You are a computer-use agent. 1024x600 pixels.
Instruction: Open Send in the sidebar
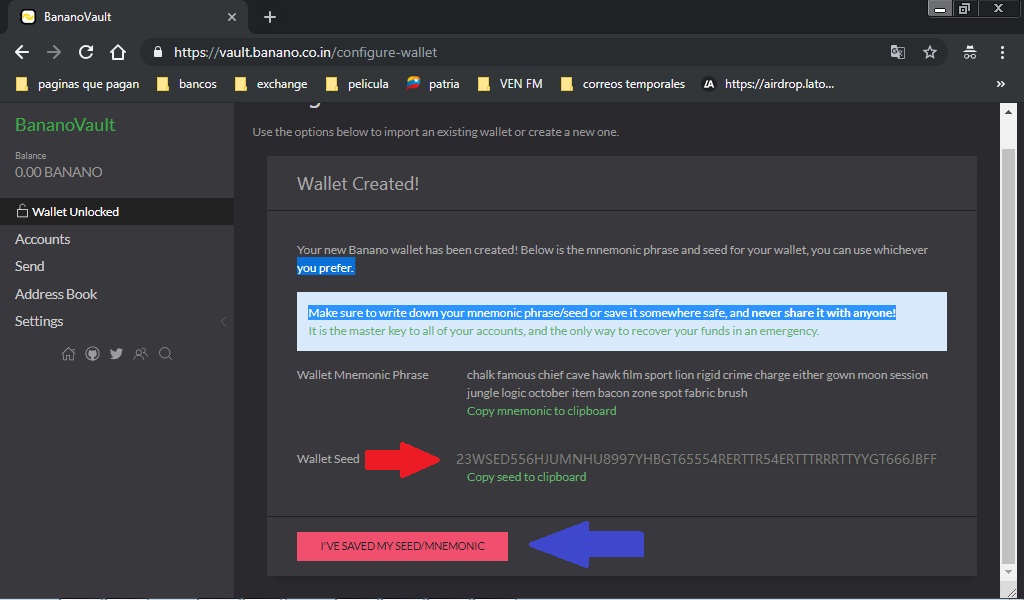(x=29, y=266)
